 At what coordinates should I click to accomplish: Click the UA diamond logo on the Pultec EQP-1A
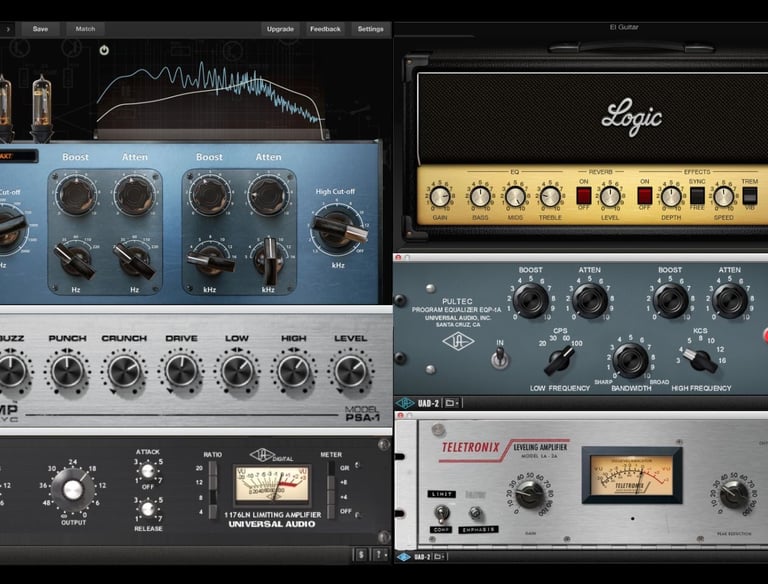click(x=458, y=341)
